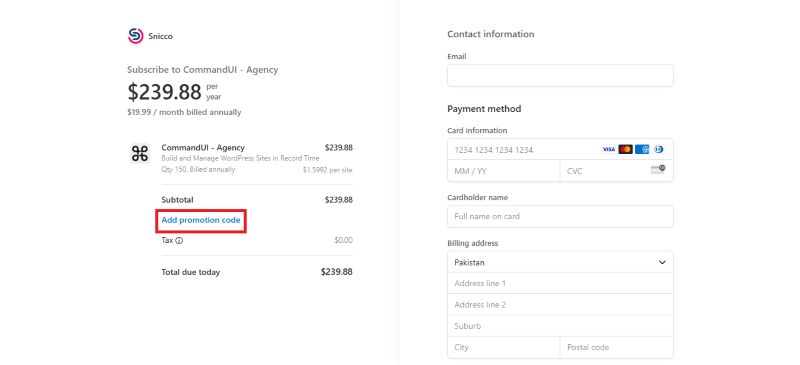This screenshot has height=365, width=800.
Task: Click '$19.99 / month billed annually' text
Action: tap(184, 112)
